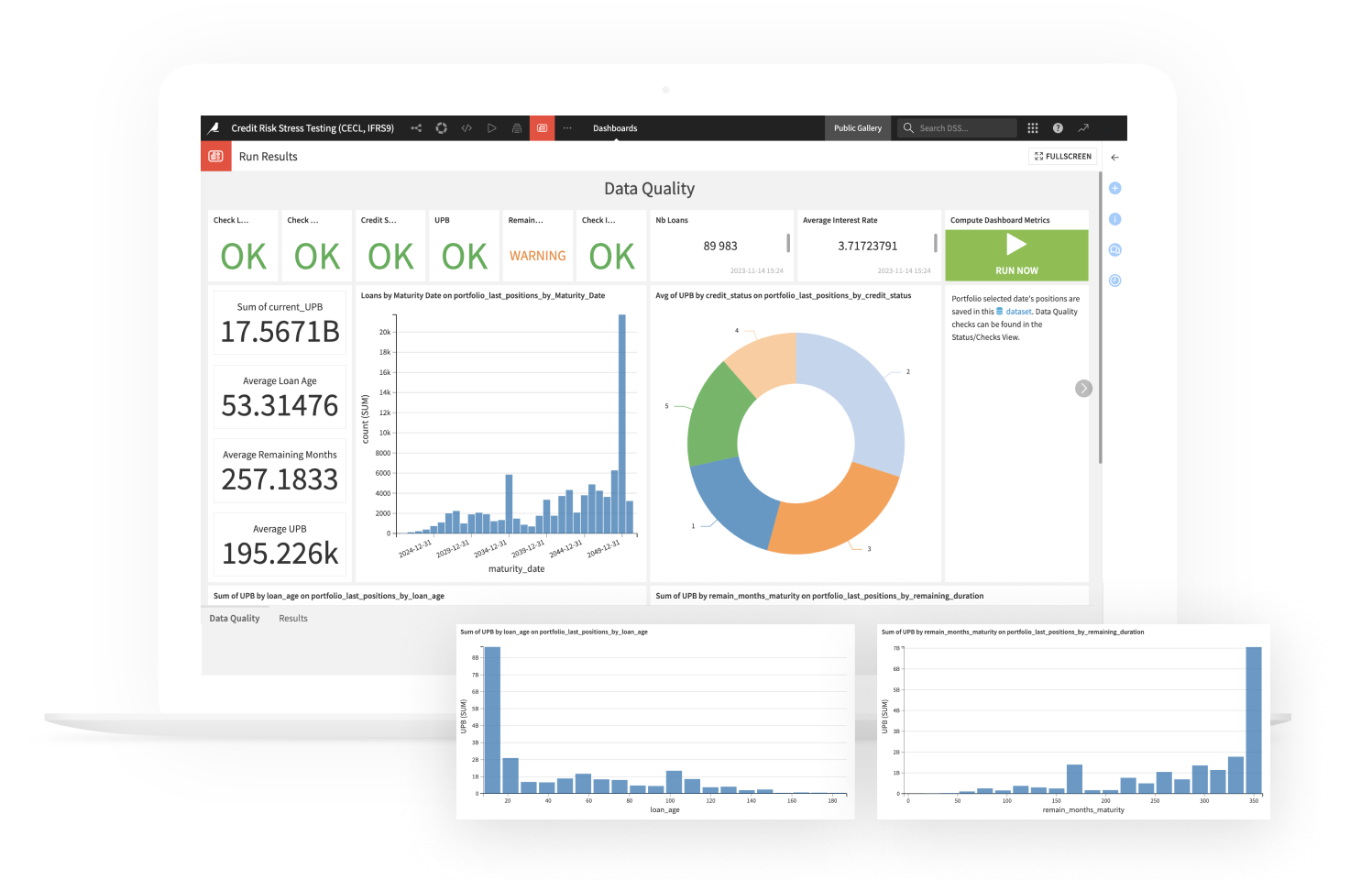Viewport: 1372px width, 880px height.
Task: Click the OK status in Check I... tile
Action: tap(612, 257)
